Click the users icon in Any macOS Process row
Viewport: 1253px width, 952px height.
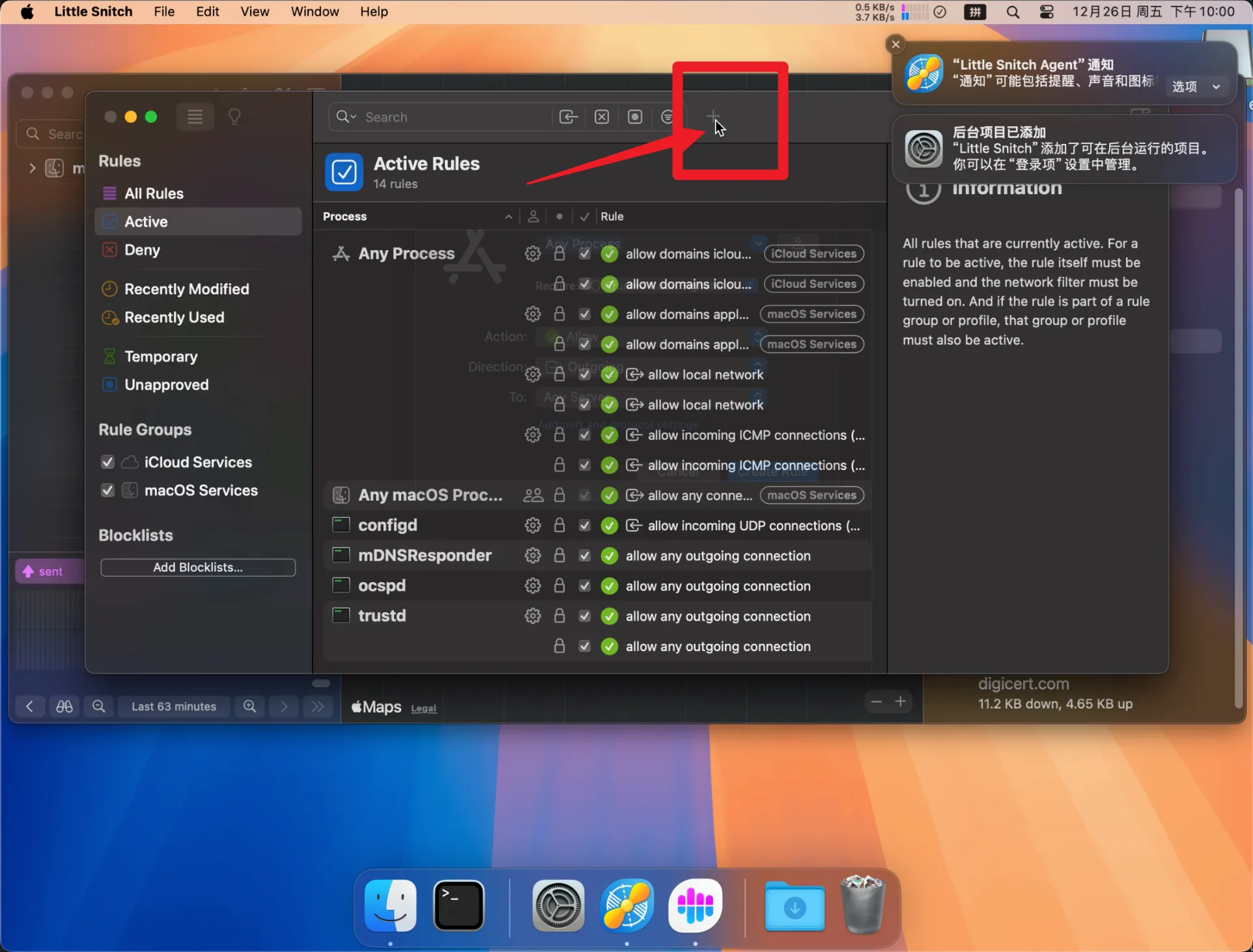[x=533, y=496]
